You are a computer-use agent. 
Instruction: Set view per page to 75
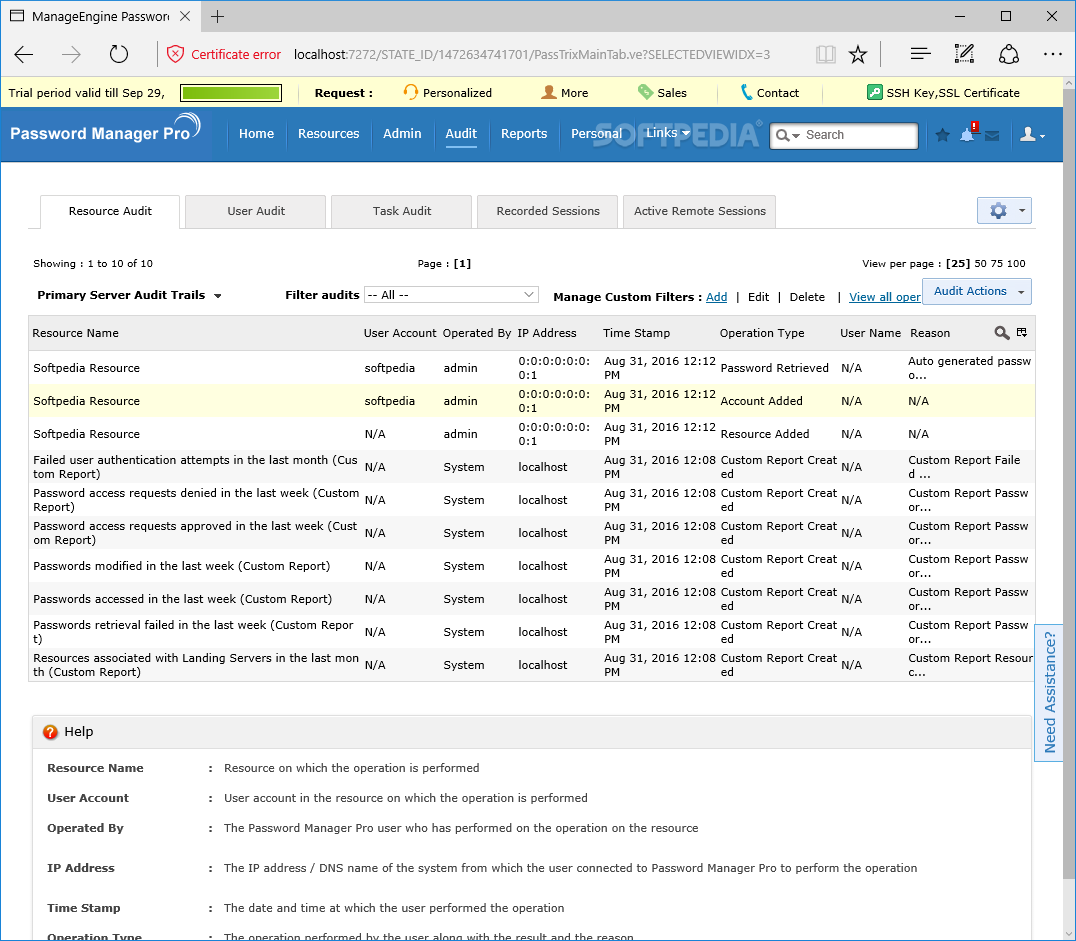click(997, 264)
